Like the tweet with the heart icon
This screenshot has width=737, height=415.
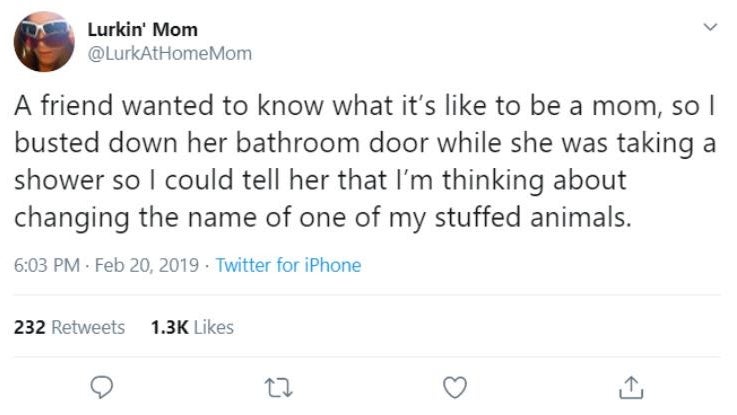pyautogui.click(x=455, y=388)
